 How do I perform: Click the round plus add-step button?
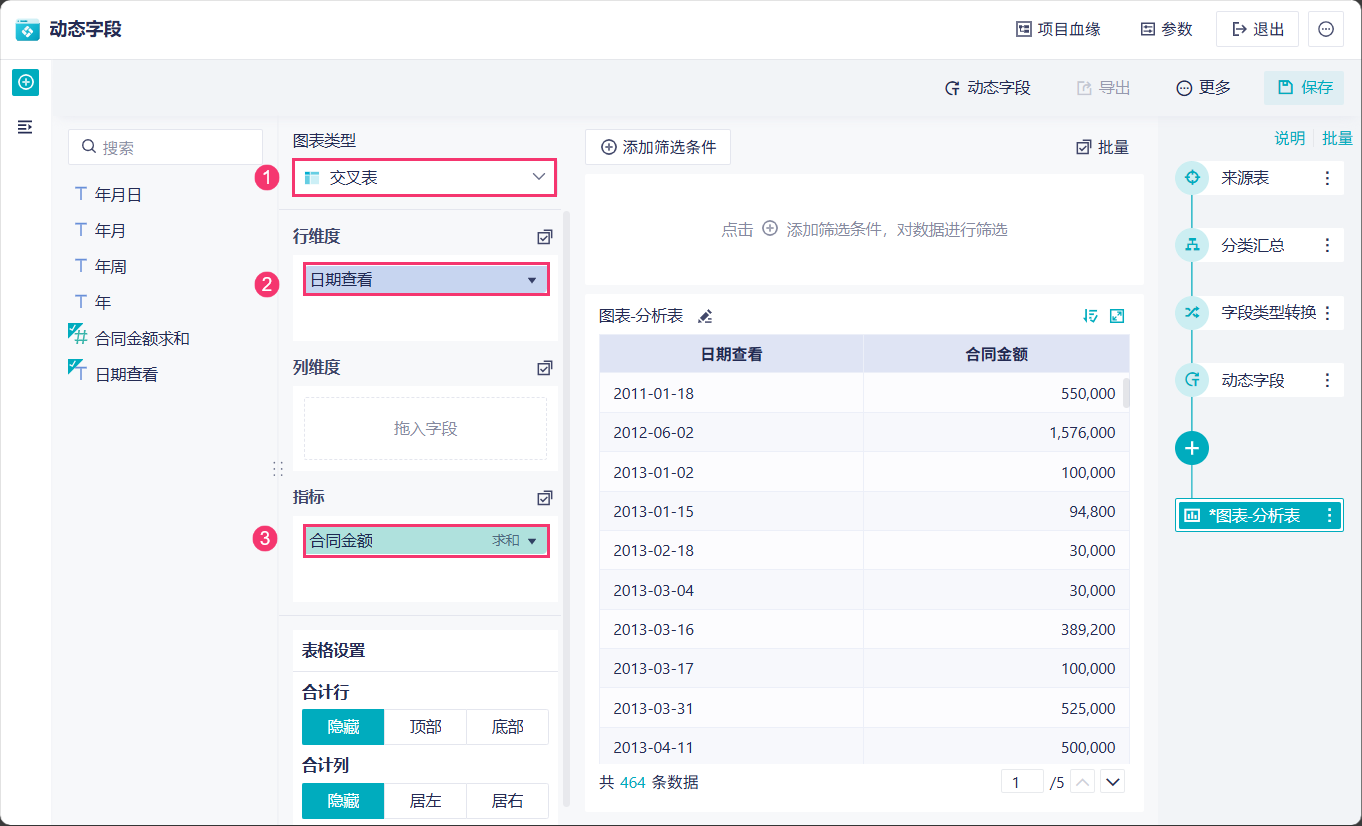(1191, 448)
